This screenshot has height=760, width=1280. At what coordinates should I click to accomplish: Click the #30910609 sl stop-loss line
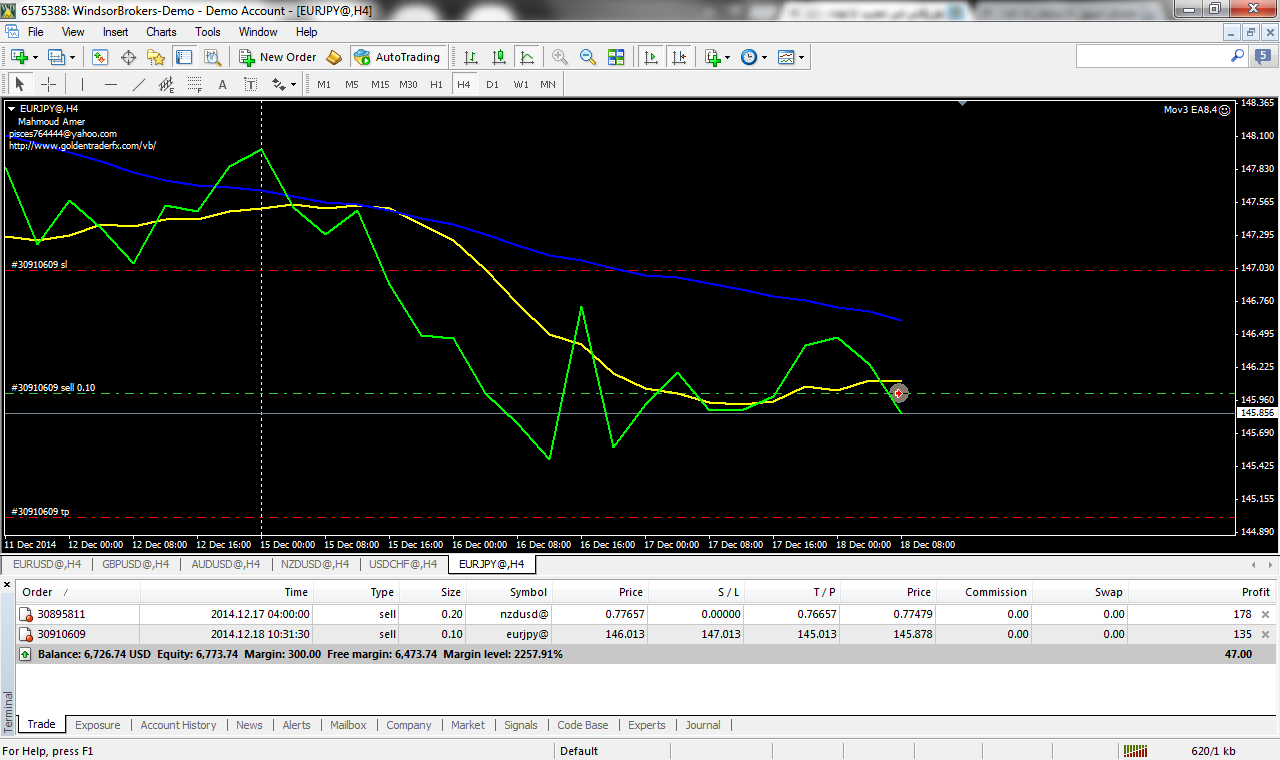tap(620, 270)
